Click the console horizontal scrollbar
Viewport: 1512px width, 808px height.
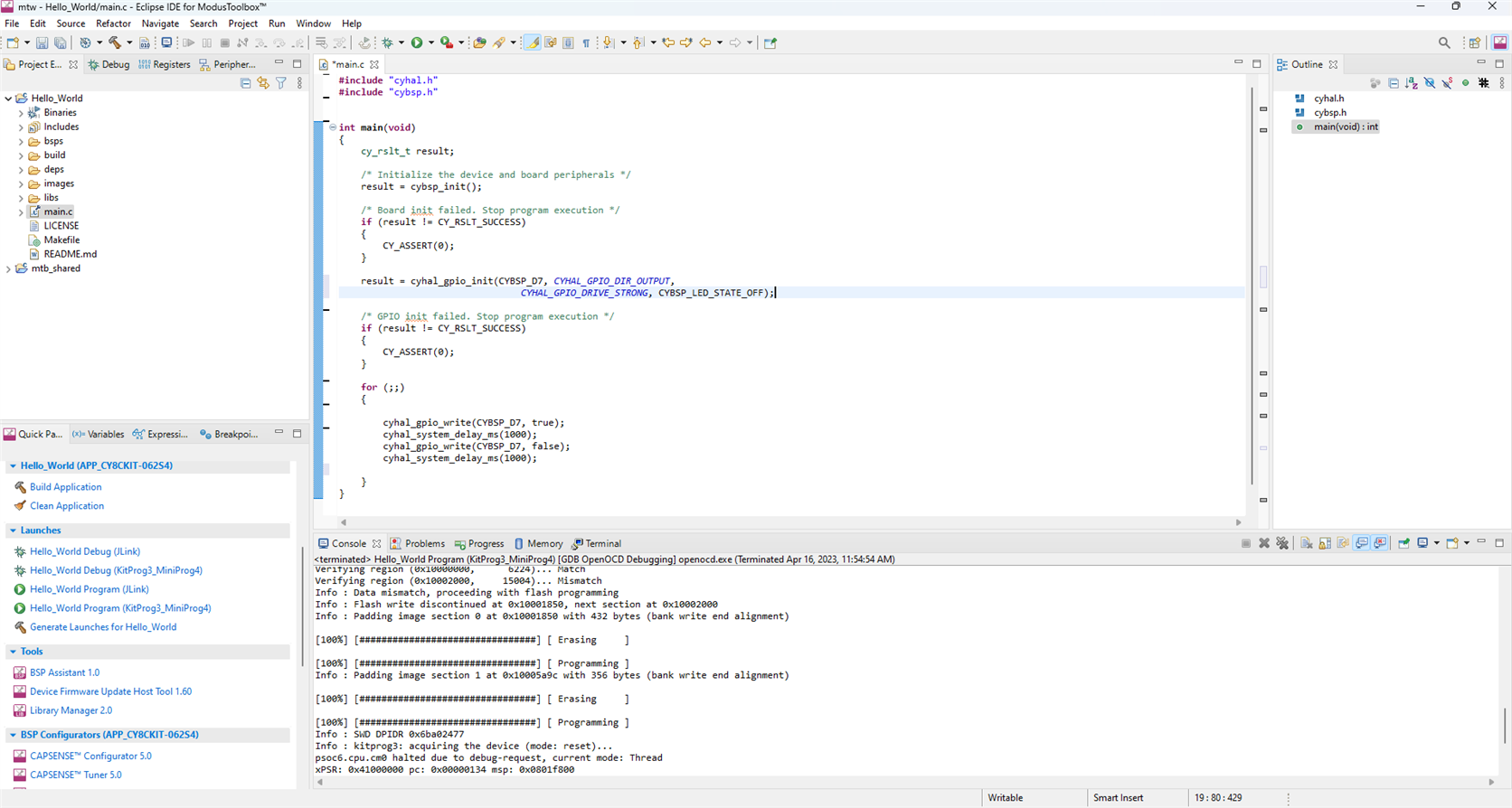tap(904, 782)
